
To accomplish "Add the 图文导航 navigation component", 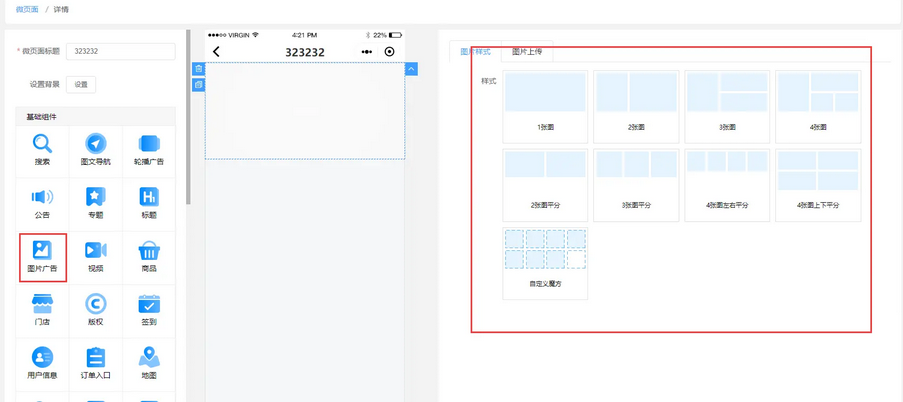I will click(96, 149).
